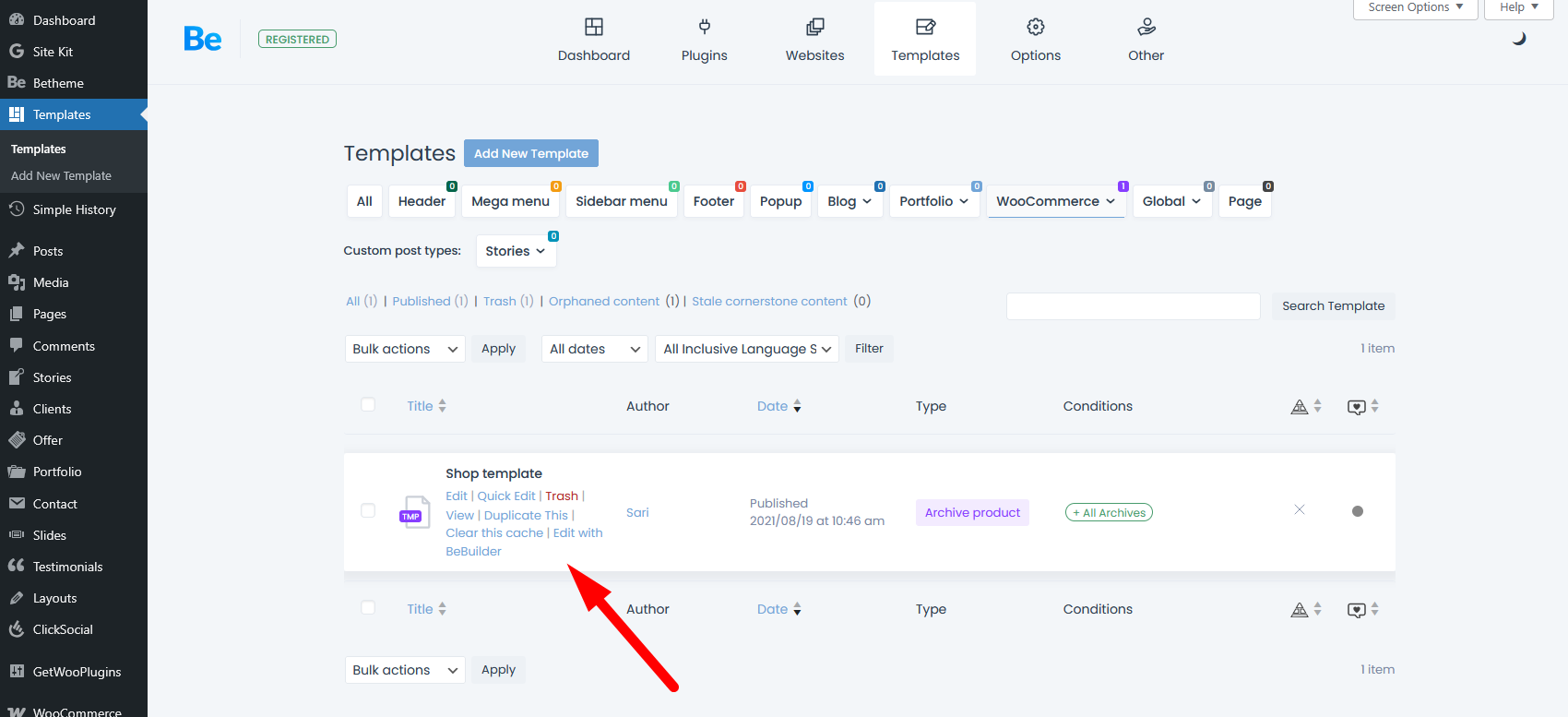Click the All Archives condition badge
This screenshot has width=1568, height=717.
click(x=1109, y=513)
